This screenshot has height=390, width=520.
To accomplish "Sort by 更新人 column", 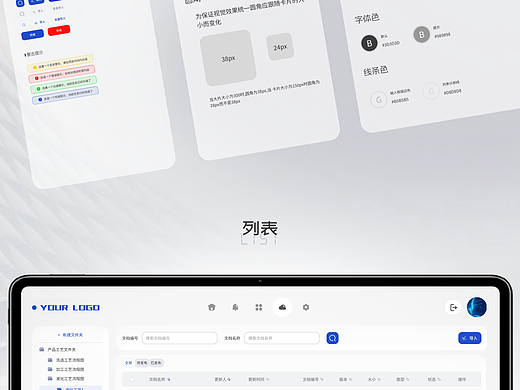I will coord(222,379).
